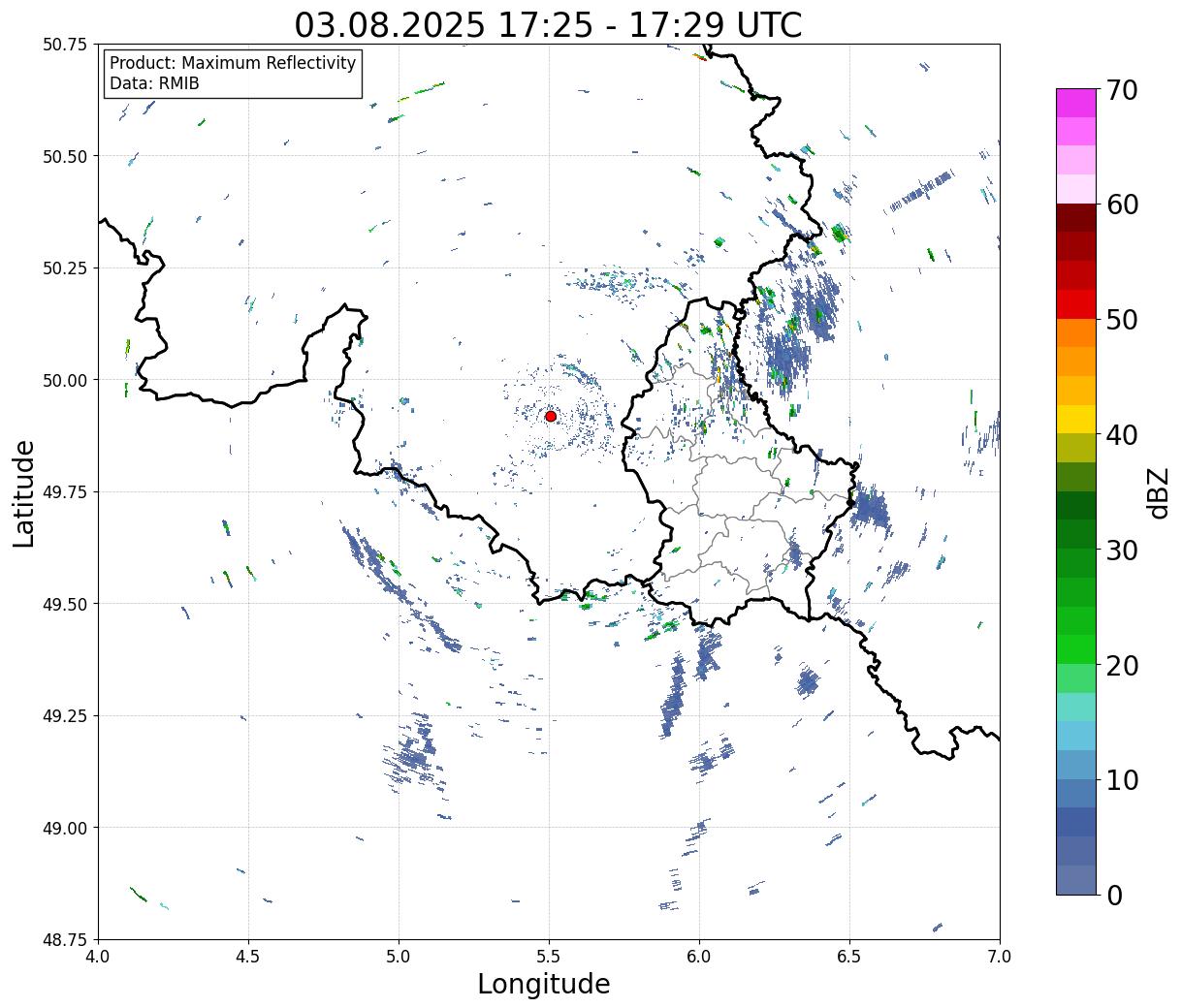The image size is (1182, 1008).
Task: Click the colorbar tick label 40
Action: (1121, 434)
